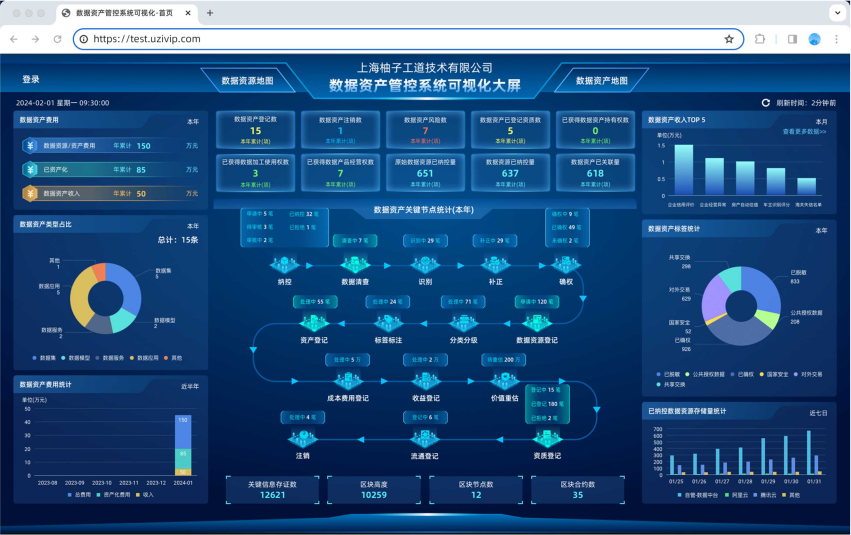Toggle 数据集 legend in asset type chart
Image resolution: width=851 pixels, height=535 pixels.
[47, 357]
